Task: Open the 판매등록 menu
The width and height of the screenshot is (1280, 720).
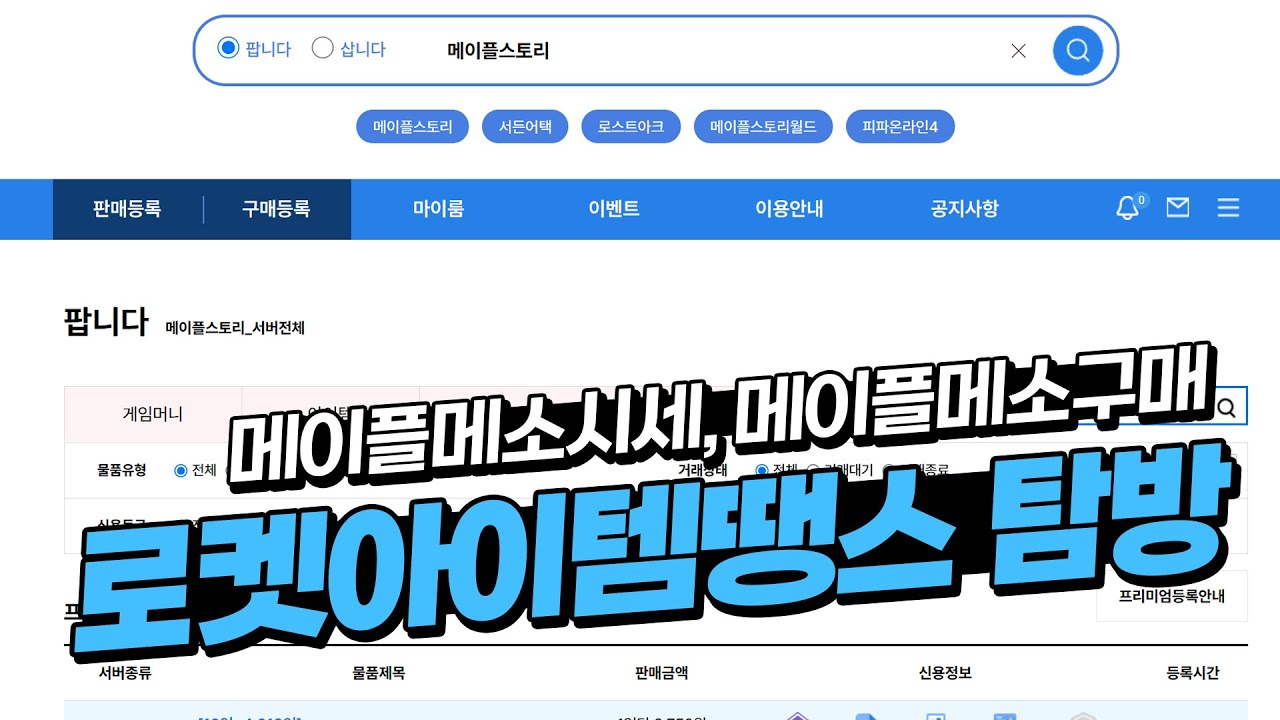Action: (127, 209)
